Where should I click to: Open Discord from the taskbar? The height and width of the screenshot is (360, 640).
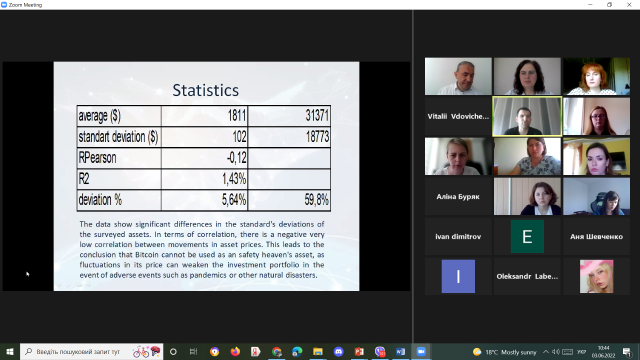pyautogui.click(x=338, y=351)
